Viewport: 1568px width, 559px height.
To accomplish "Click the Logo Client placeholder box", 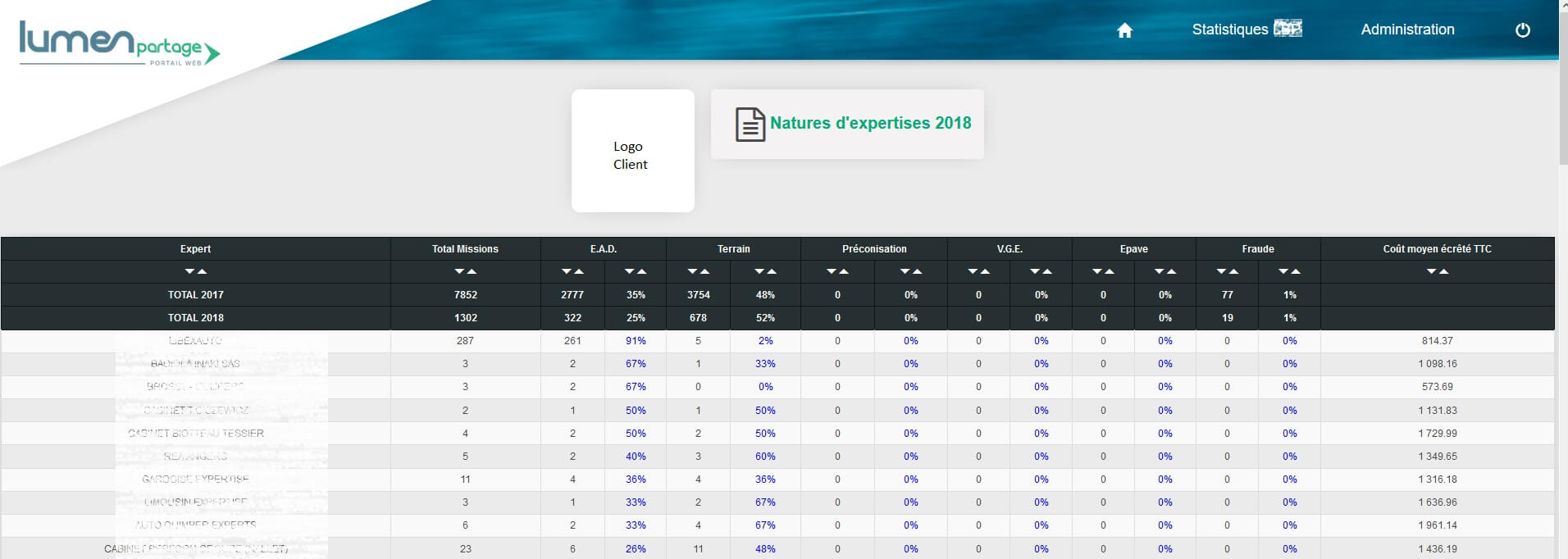I will pyautogui.click(x=633, y=151).
